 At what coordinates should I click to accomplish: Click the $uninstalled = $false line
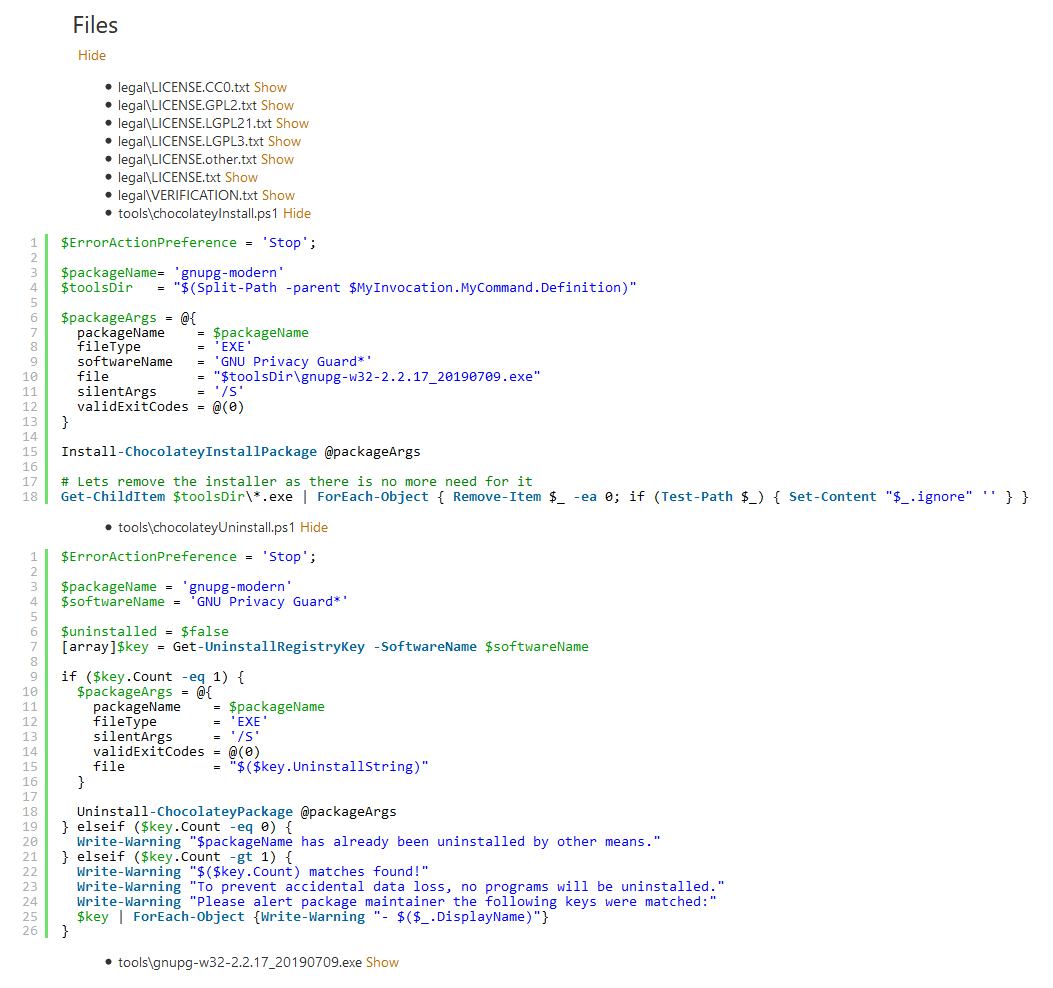[144, 631]
